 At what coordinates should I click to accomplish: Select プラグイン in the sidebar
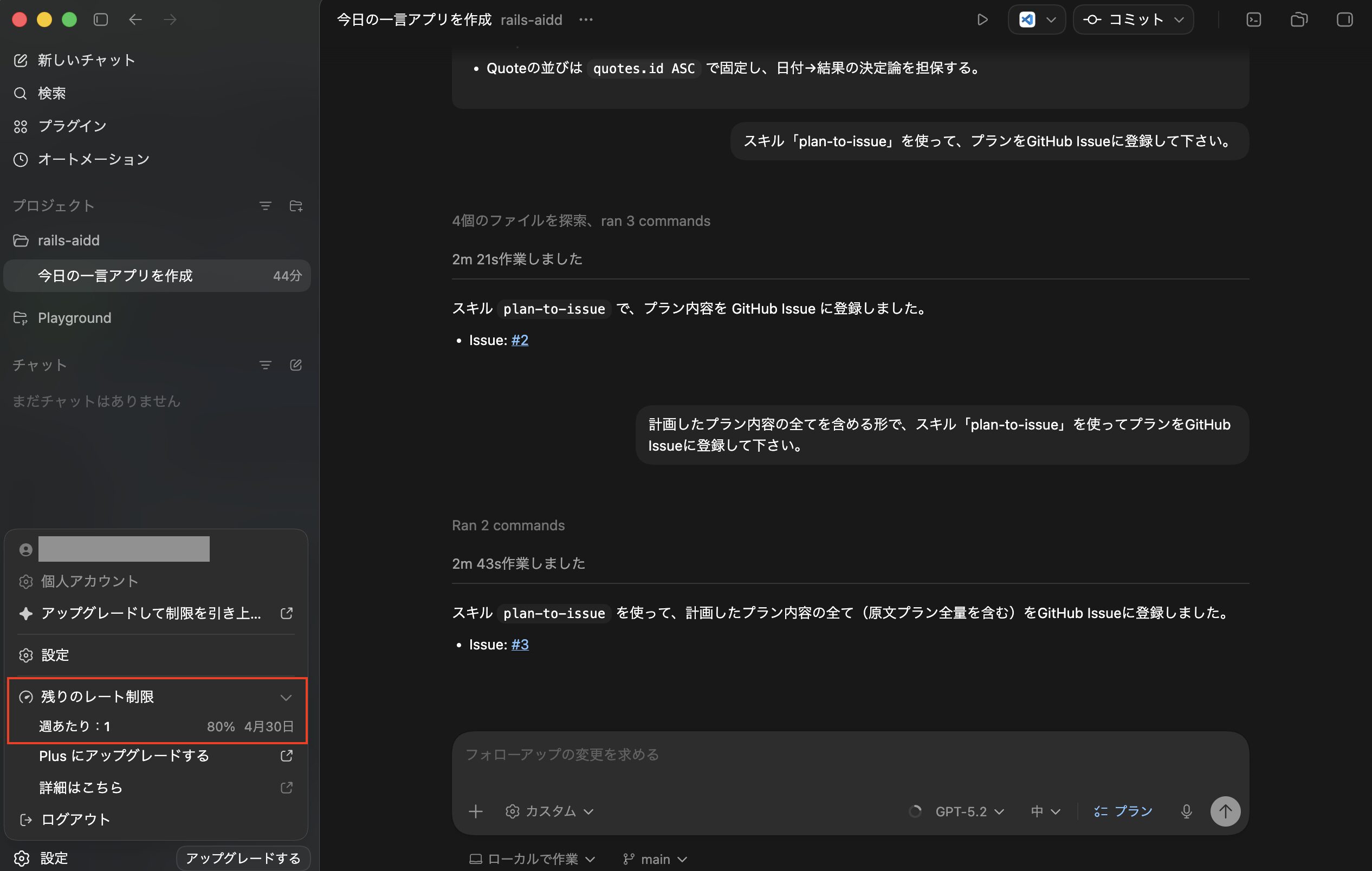[x=72, y=126]
